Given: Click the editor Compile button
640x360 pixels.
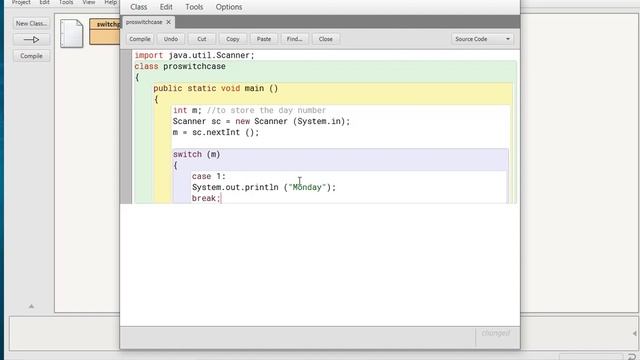Looking at the screenshot, I should [140, 39].
